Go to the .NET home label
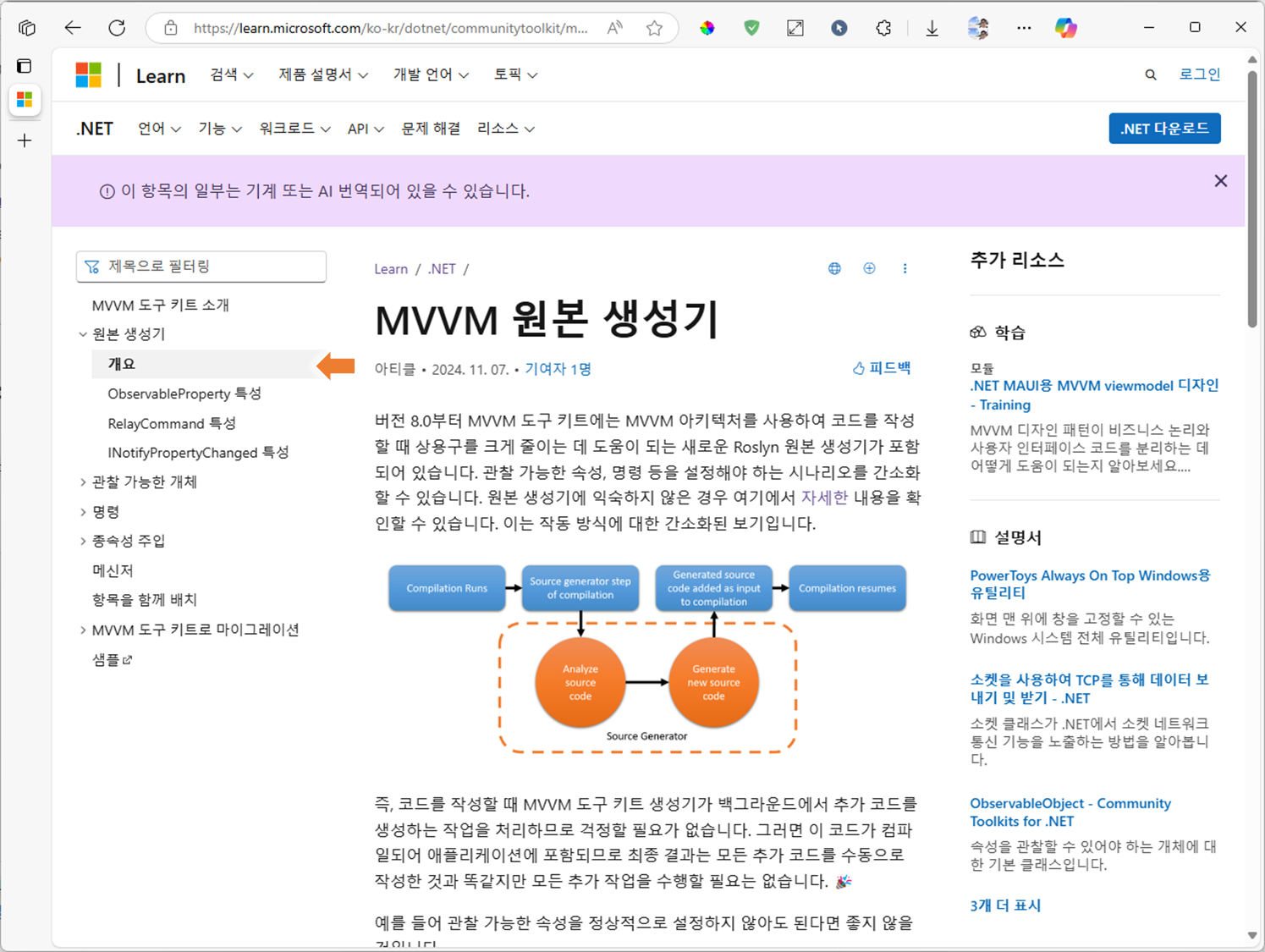The image size is (1265, 952). pos(95,129)
